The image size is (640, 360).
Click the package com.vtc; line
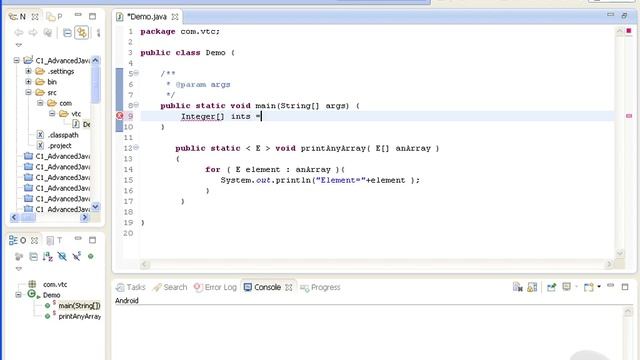pos(180,31)
